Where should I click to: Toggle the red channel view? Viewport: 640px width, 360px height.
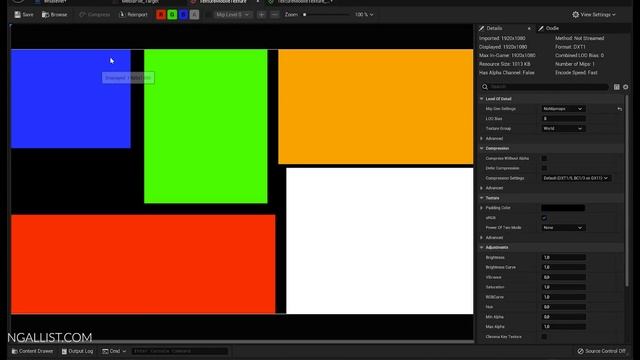[161, 15]
